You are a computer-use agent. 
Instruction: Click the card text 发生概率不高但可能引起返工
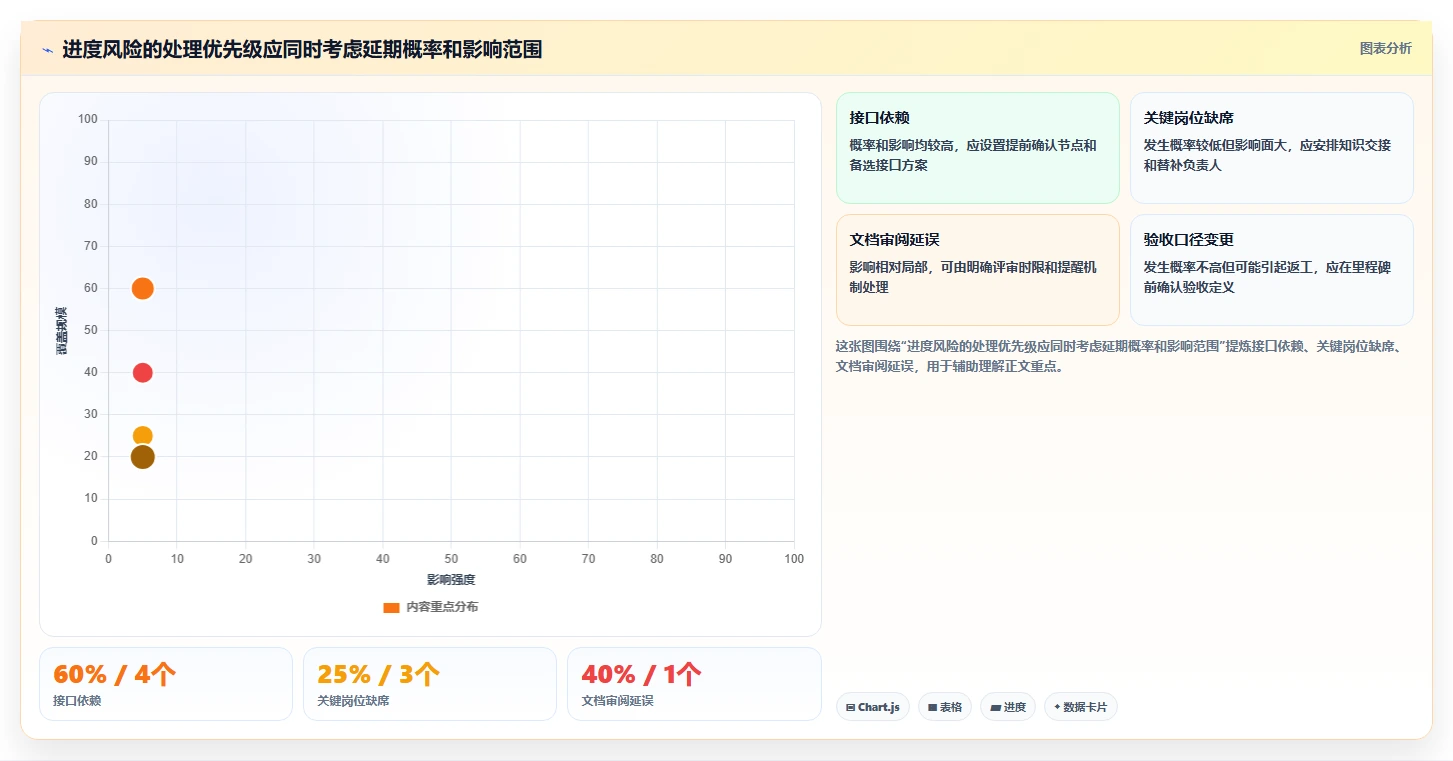pos(1267,277)
